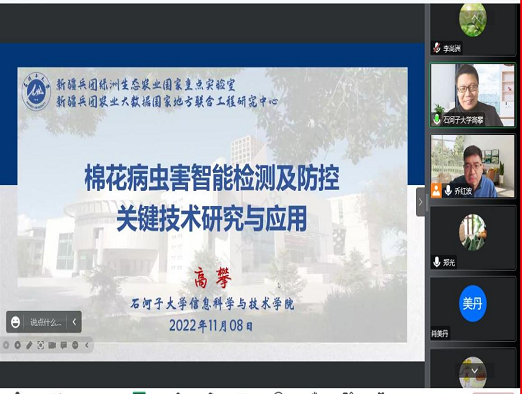Viewport: 522px width, 394px height.
Task: Collapse the chat bar with its arrow
Action: pos(74,322)
